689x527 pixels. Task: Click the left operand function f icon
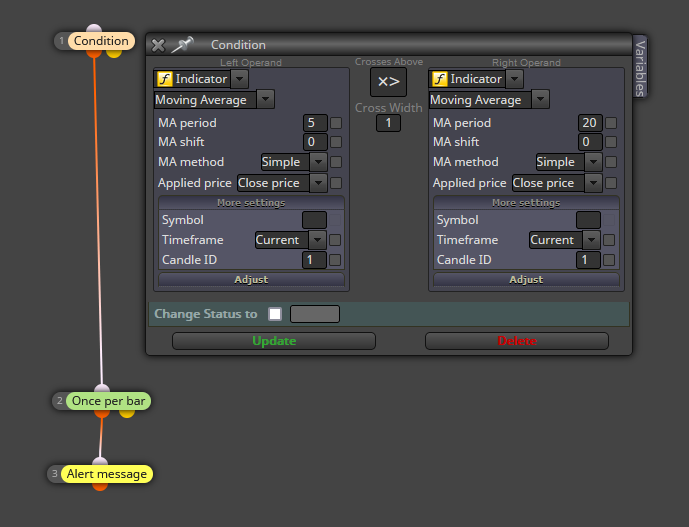point(164,79)
